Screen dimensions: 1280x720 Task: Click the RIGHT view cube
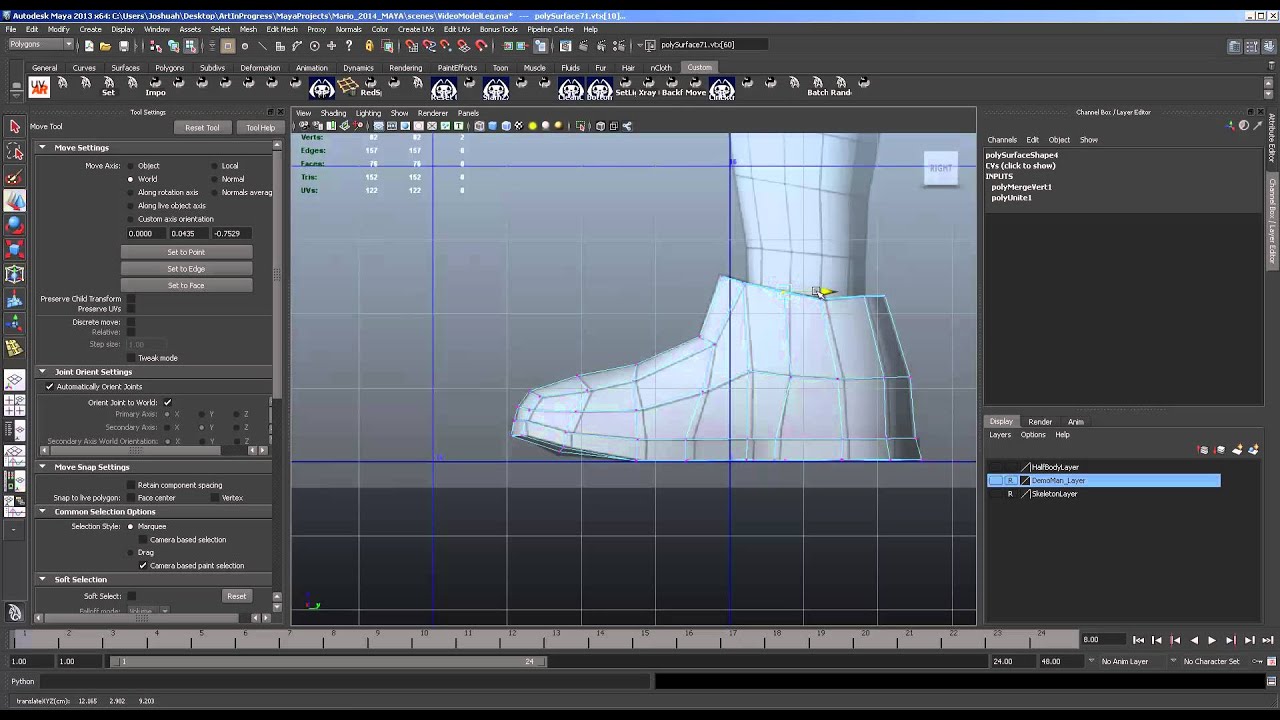click(x=941, y=168)
